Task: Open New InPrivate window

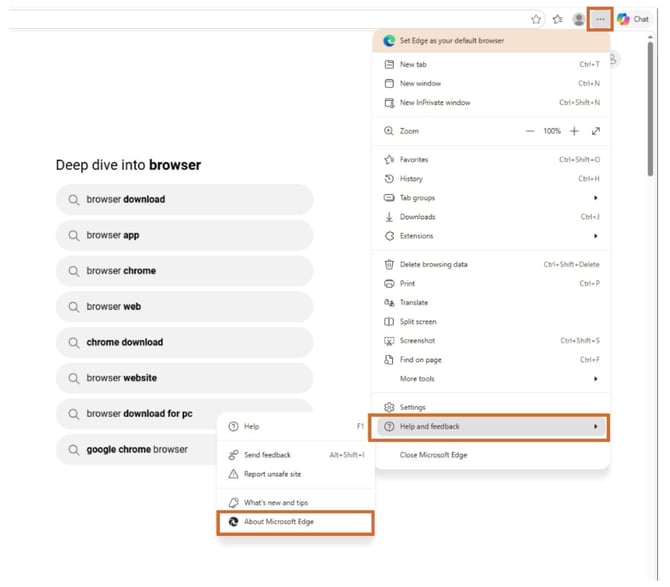Action: (x=491, y=103)
